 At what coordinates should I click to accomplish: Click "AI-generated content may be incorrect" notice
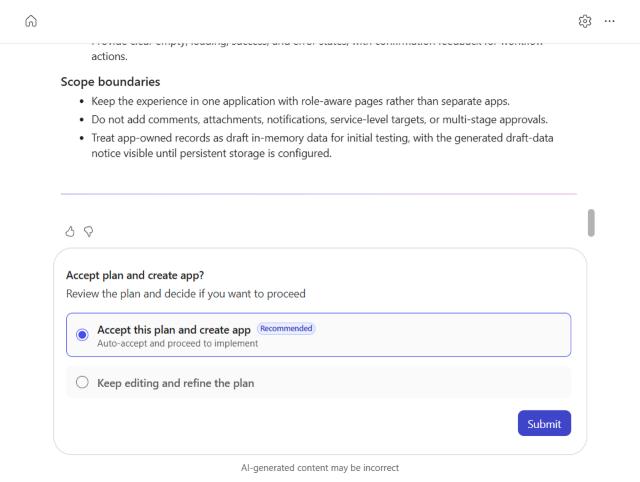point(320,468)
